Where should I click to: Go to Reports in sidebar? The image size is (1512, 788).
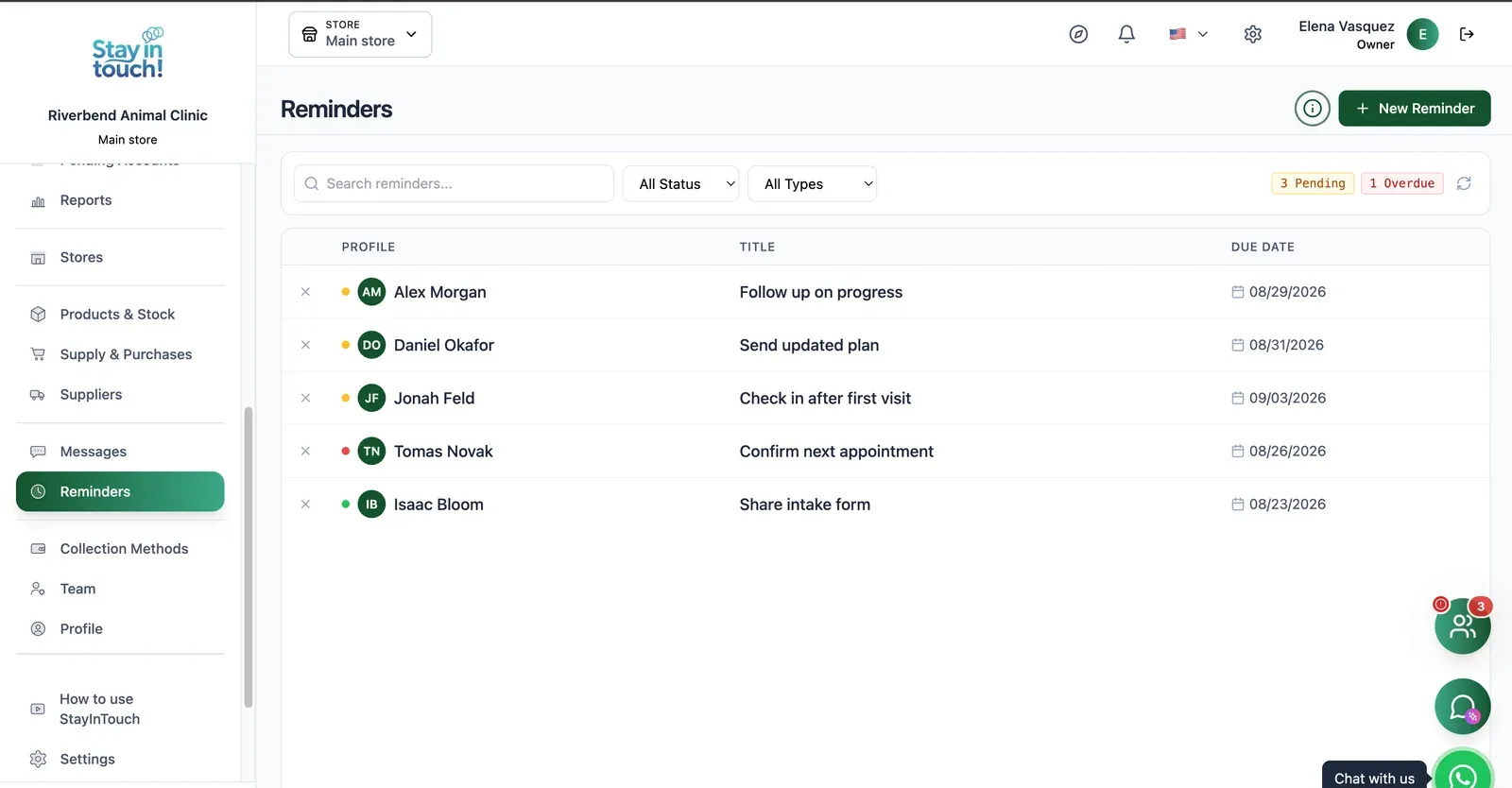[120, 200]
